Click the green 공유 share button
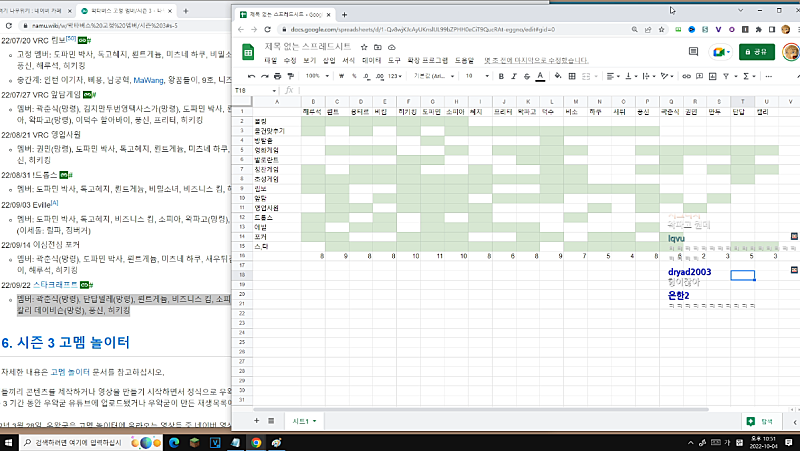This screenshot has height=451, width=800. click(757, 52)
